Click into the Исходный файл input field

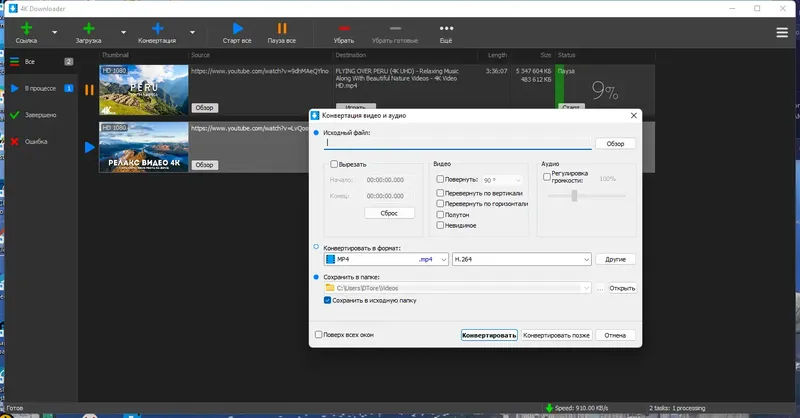pyautogui.click(x=458, y=143)
